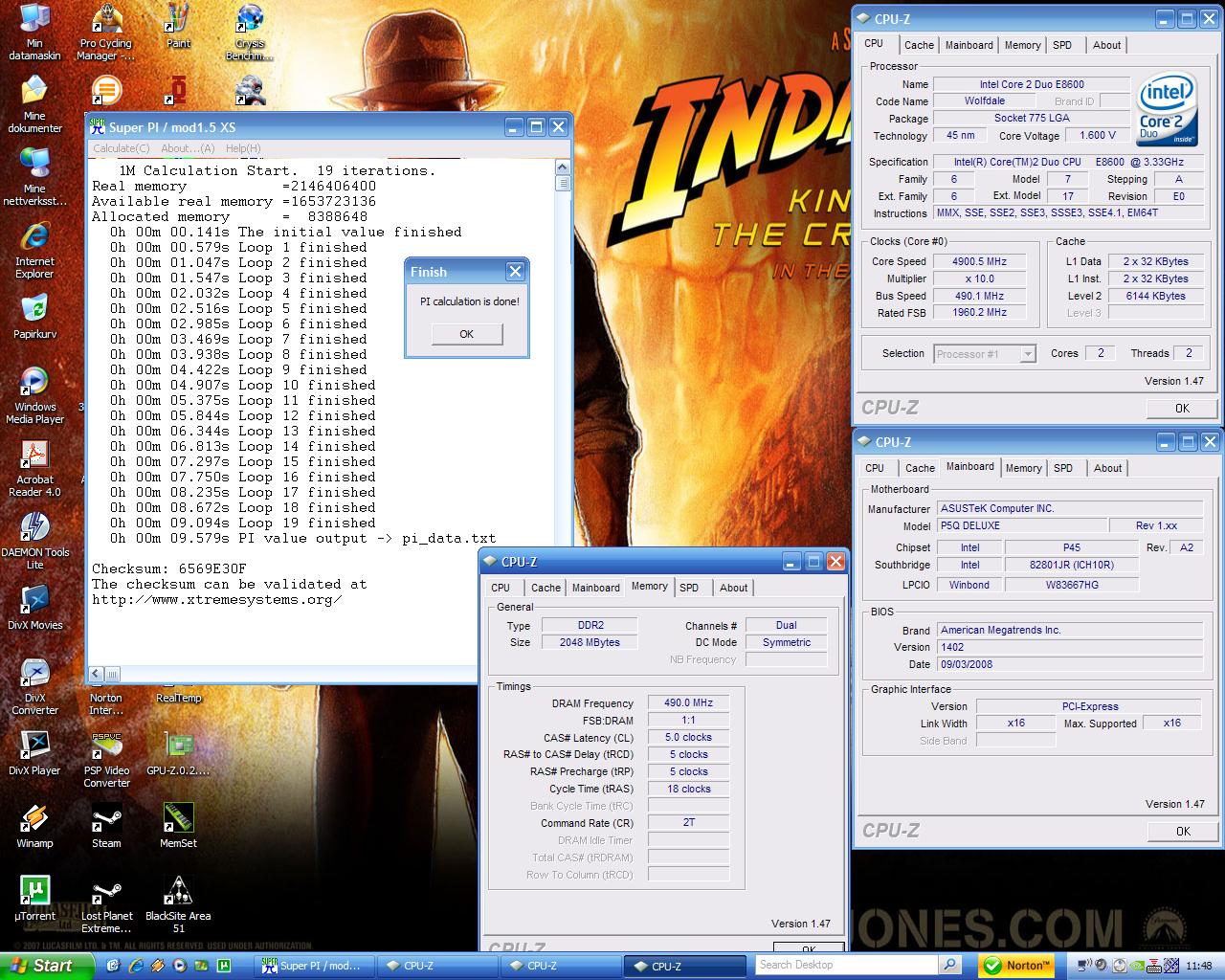Switch to CPU tab in Memory CPU-Z window
1225x980 pixels.
(501, 588)
